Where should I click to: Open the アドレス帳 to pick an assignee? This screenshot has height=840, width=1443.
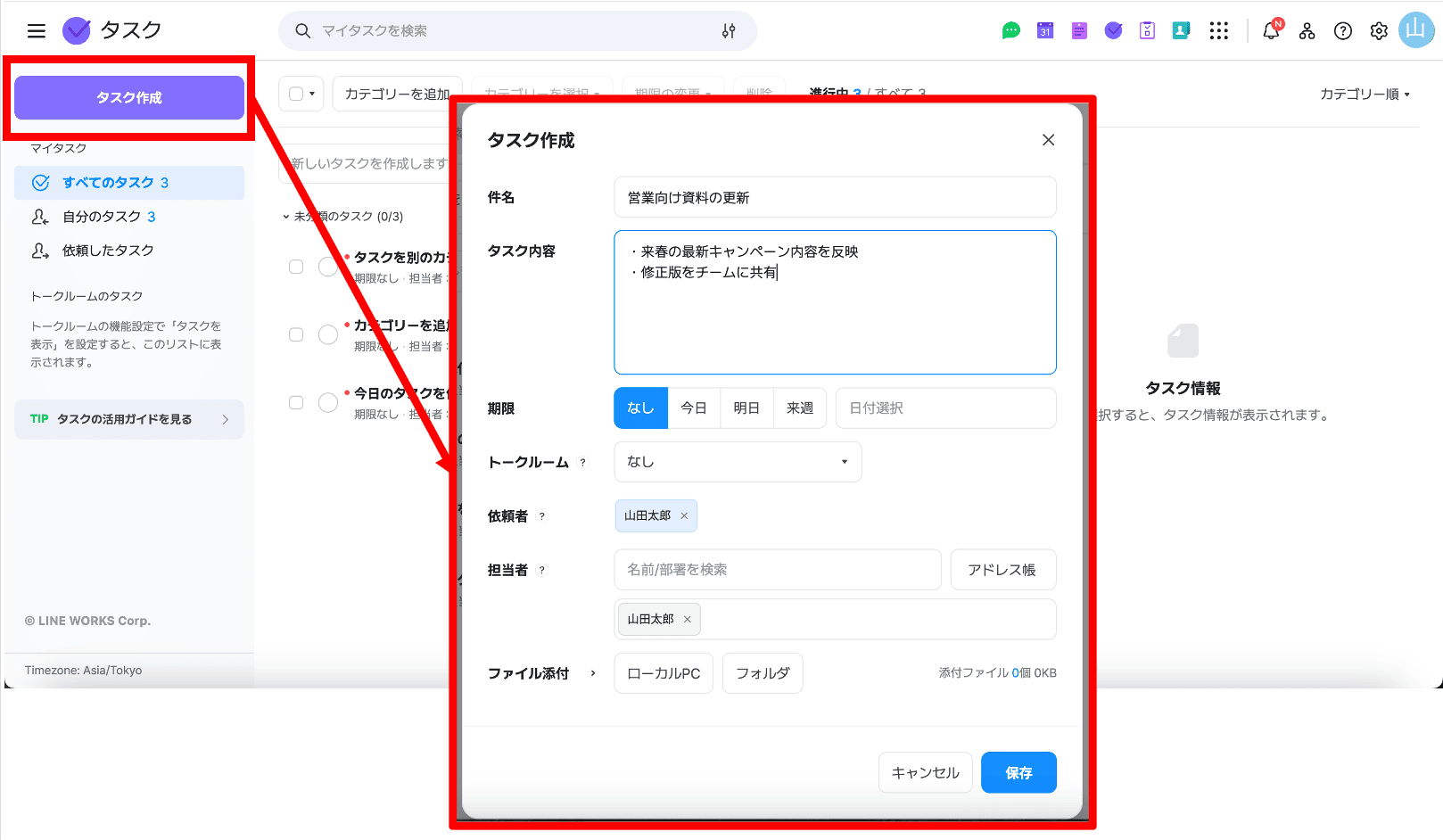point(1002,569)
